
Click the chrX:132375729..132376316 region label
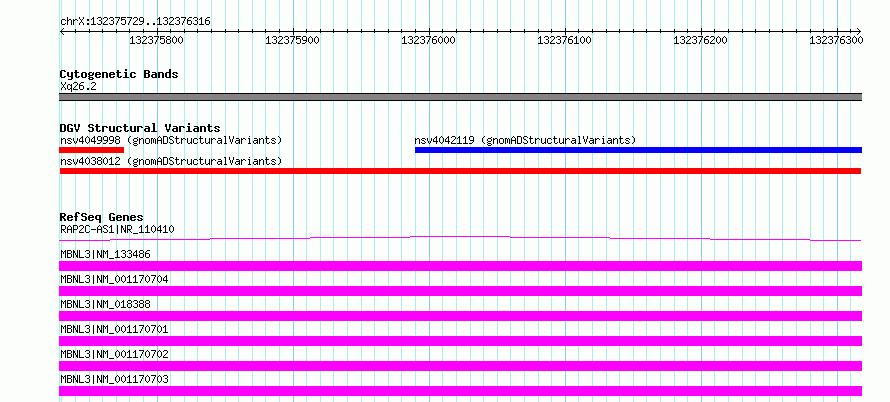click(x=135, y=22)
